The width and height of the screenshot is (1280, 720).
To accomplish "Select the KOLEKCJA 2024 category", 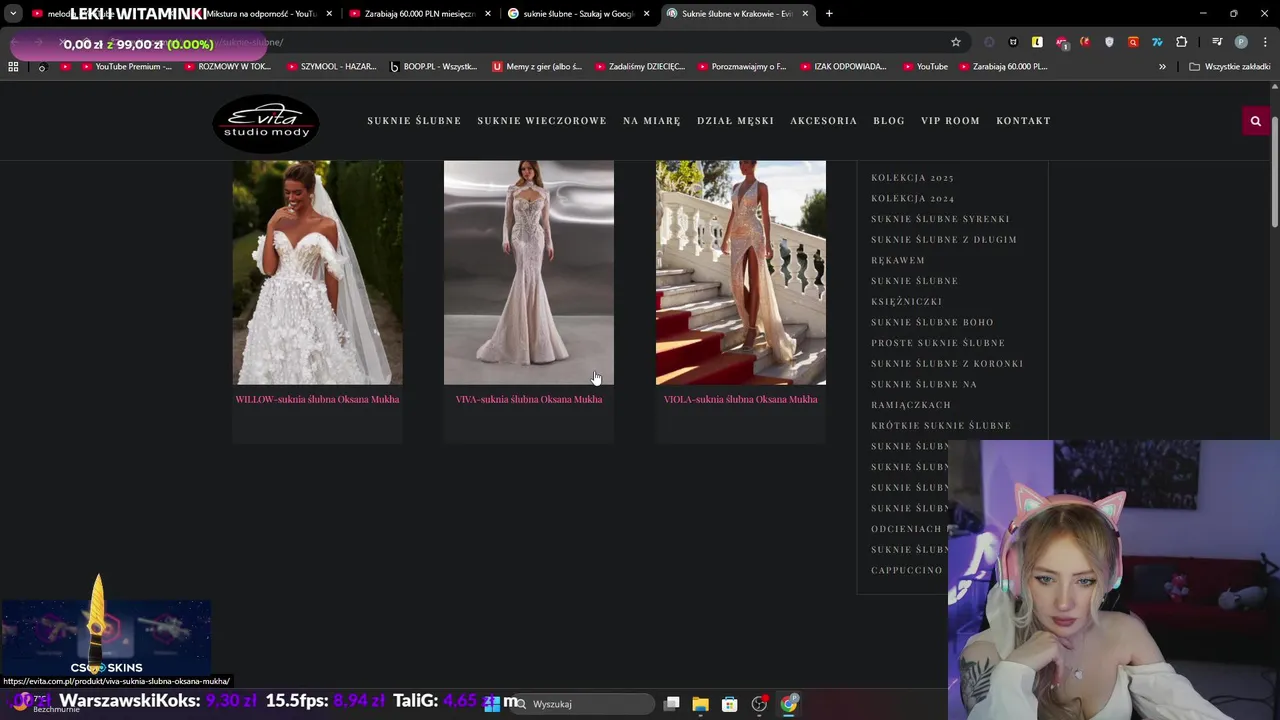I will point(912,198).
